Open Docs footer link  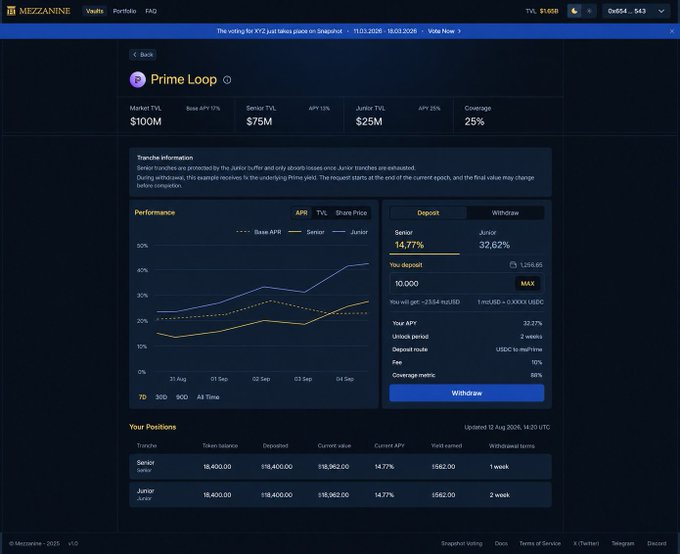[x=501, y=543]
